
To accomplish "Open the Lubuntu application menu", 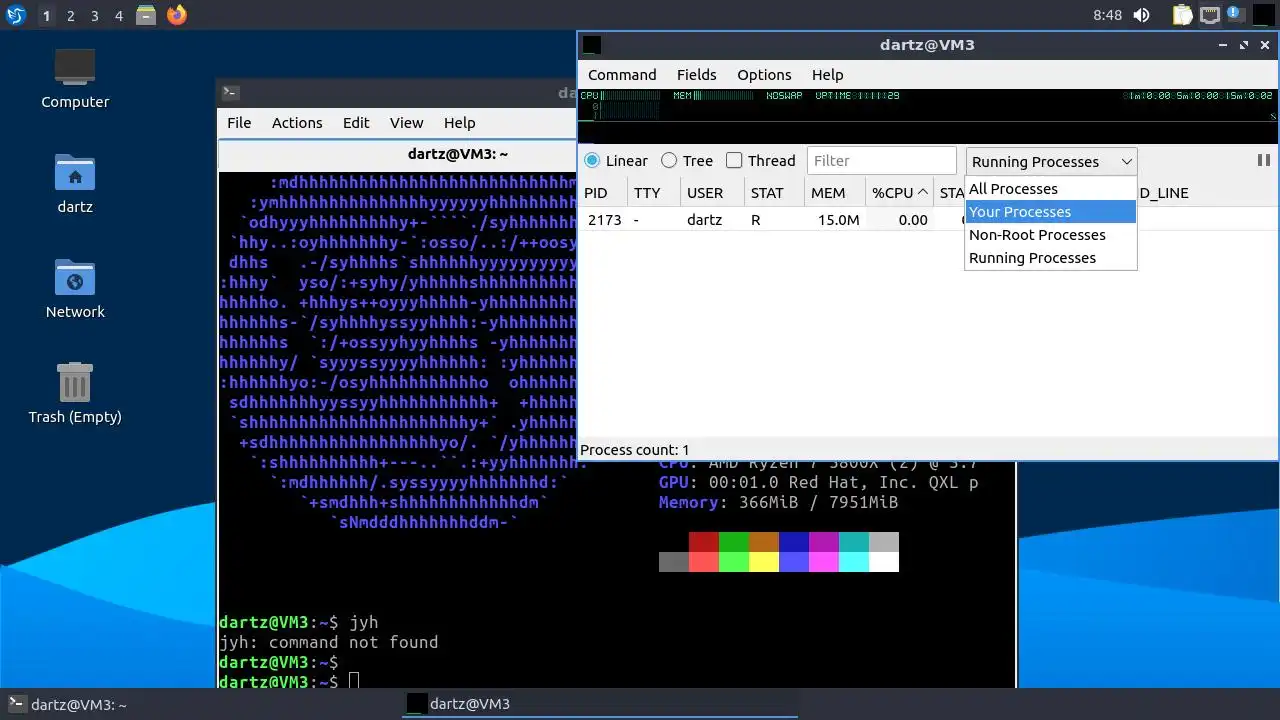I will (x=16, y=15).
